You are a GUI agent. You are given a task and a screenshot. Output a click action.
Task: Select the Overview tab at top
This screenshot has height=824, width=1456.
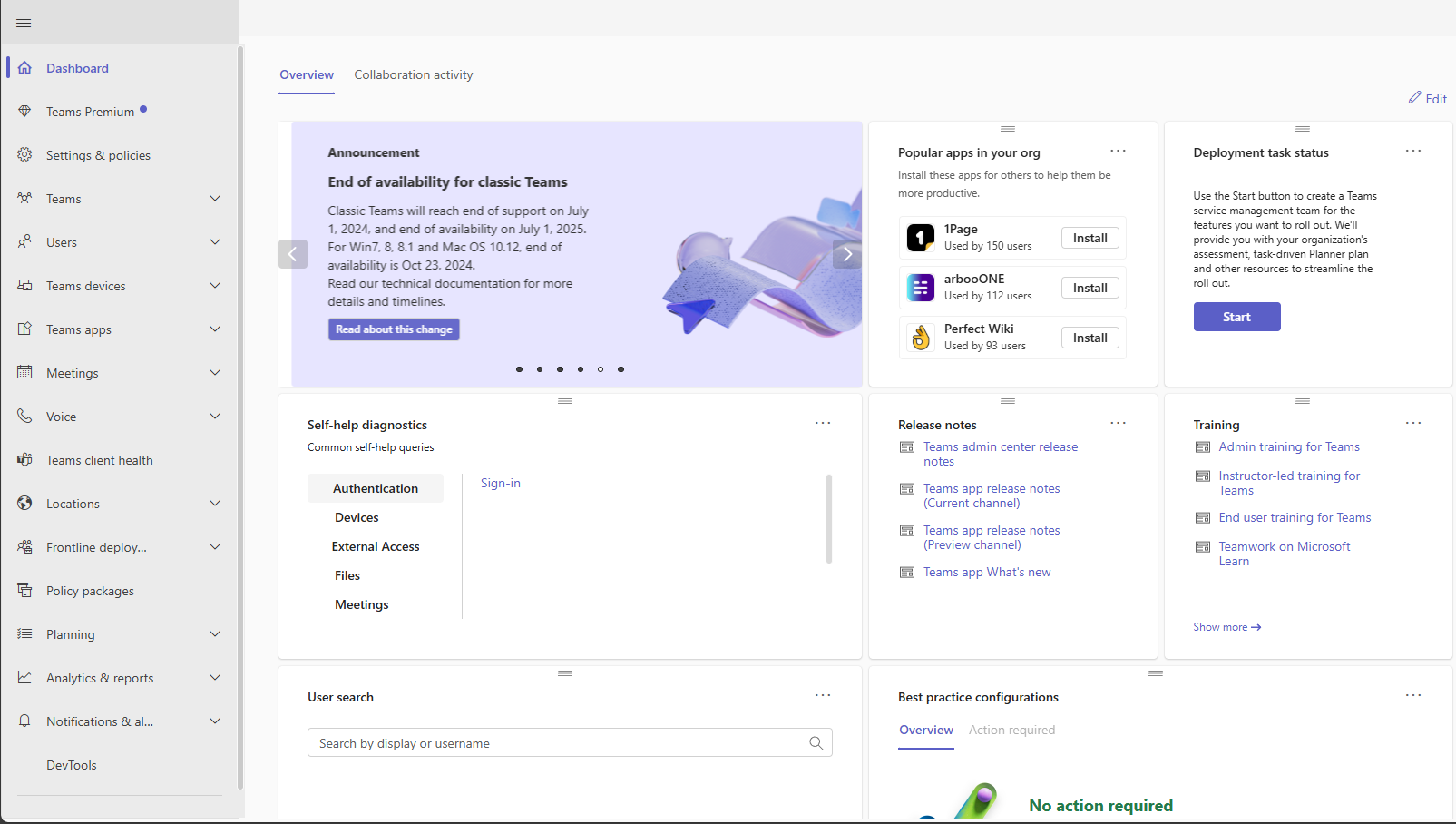(x=307, y=75)
